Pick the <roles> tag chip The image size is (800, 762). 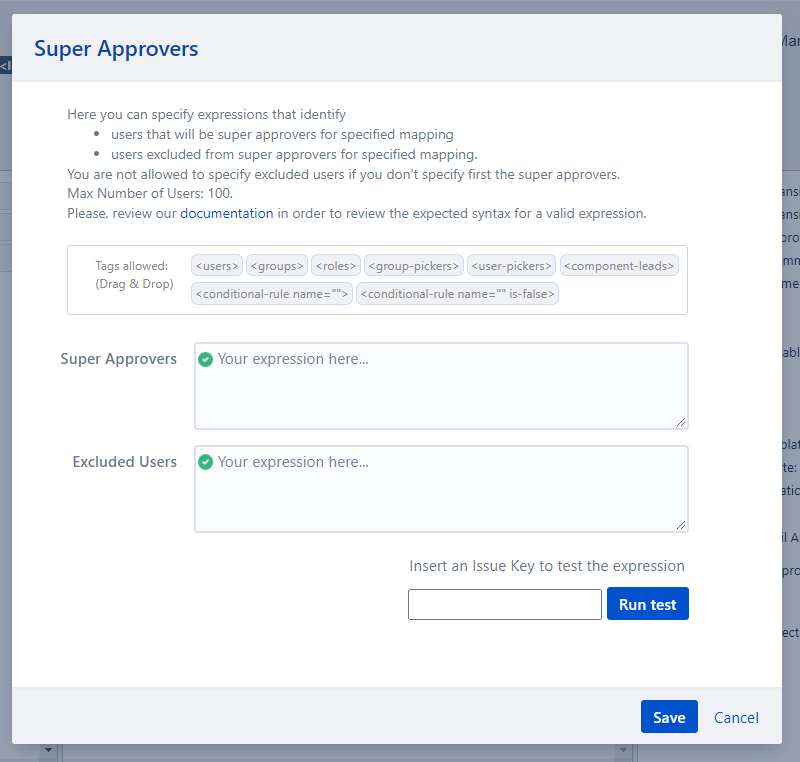click(336, 265)
